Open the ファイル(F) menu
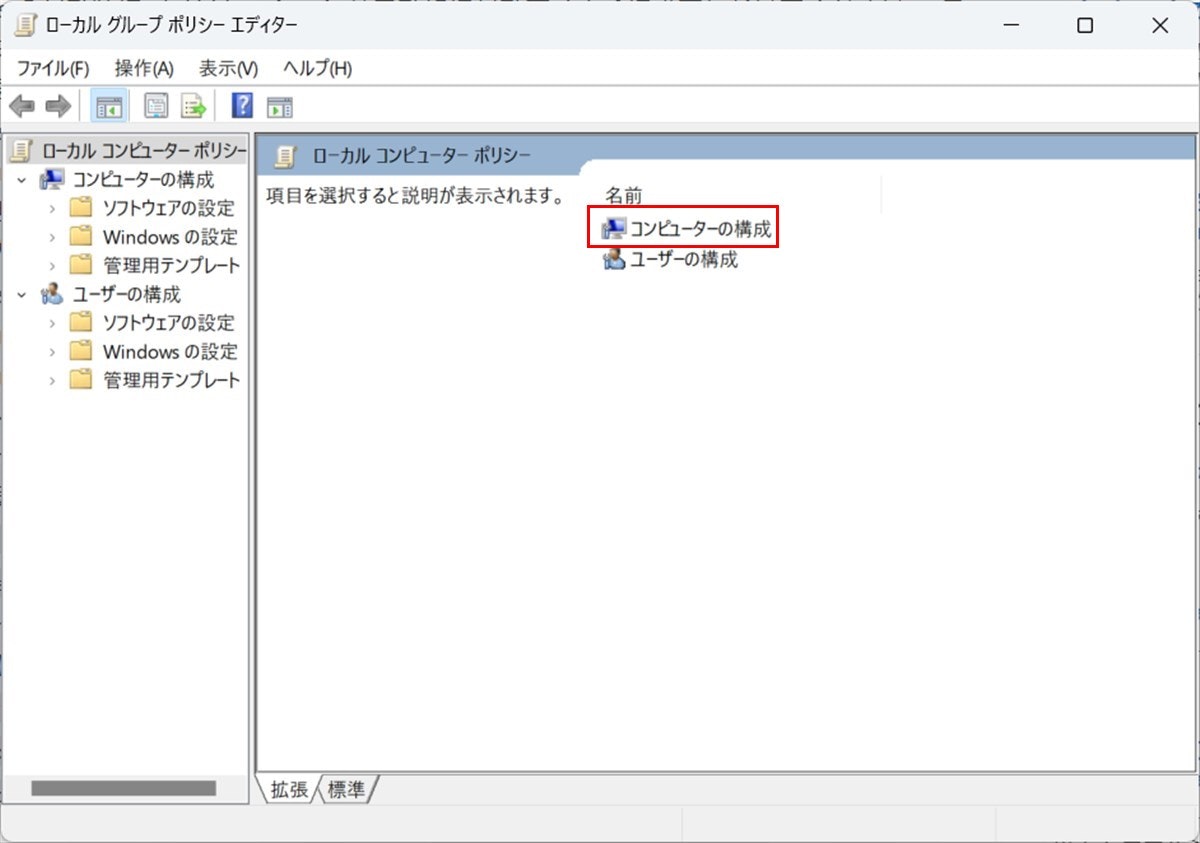The image size is (1200, 843). coord(53,68)
